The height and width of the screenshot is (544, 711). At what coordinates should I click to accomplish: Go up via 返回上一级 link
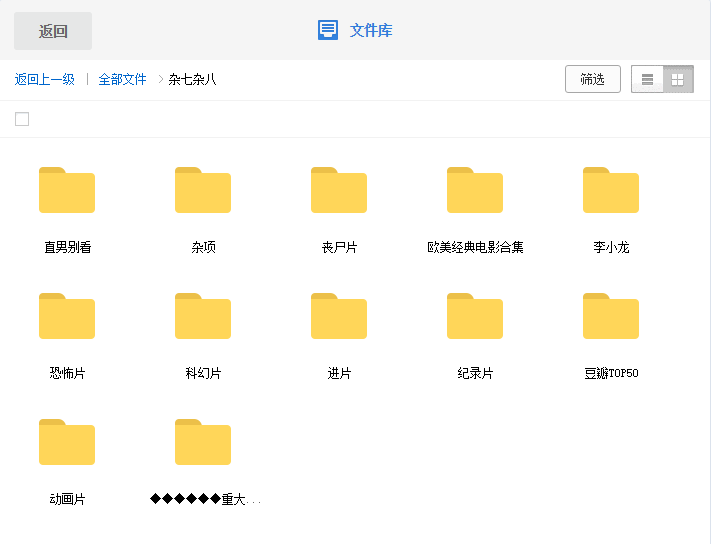[x=45, y=79]
